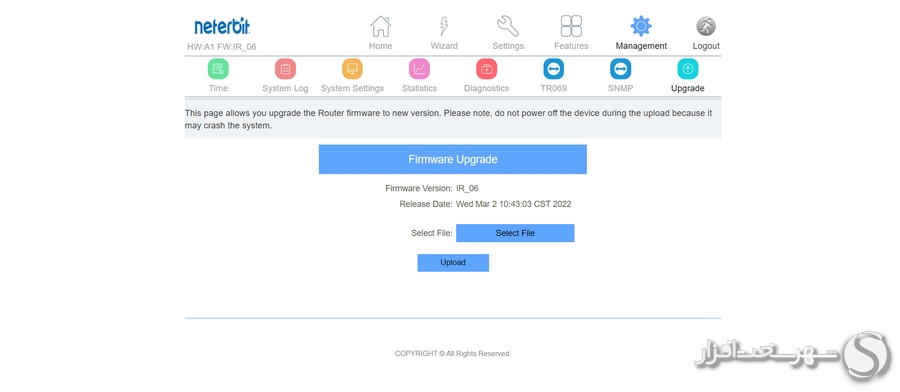Click the Home house icon
The width and height of the screenshot is (900, 392).
pos(381,26)
